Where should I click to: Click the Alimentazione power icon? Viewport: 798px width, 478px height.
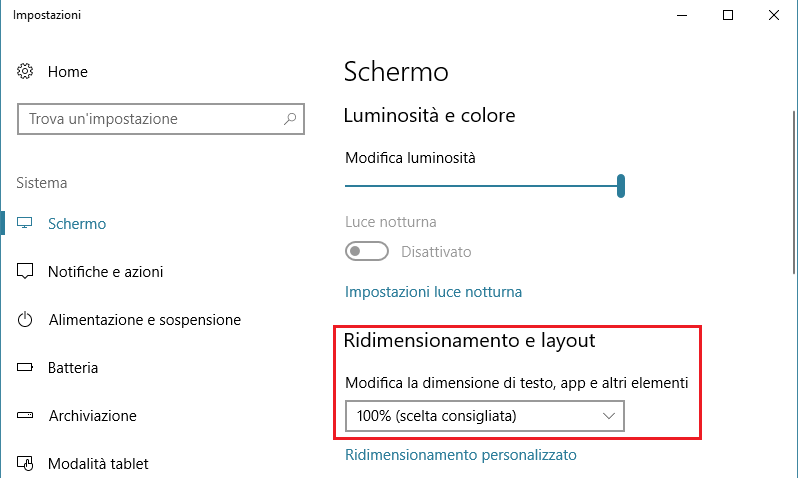(x=26, y=320)
